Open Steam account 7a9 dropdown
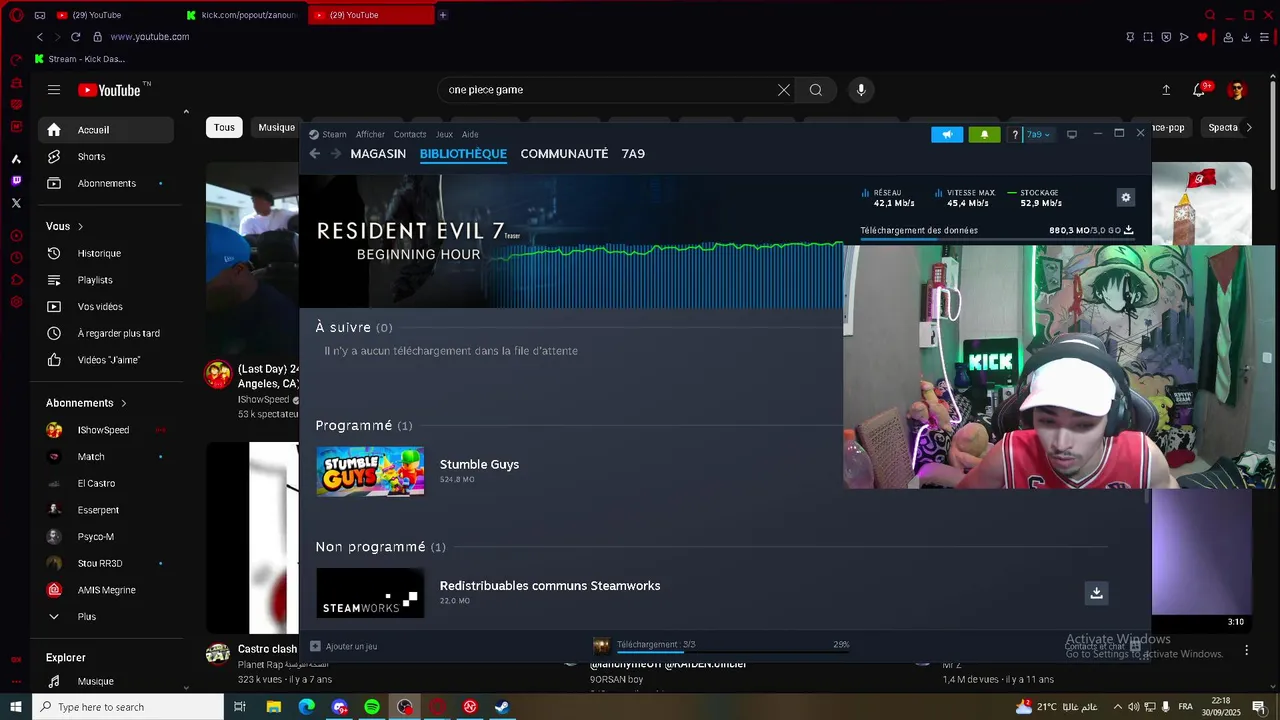1280x720 pixels. (1039, 134)
